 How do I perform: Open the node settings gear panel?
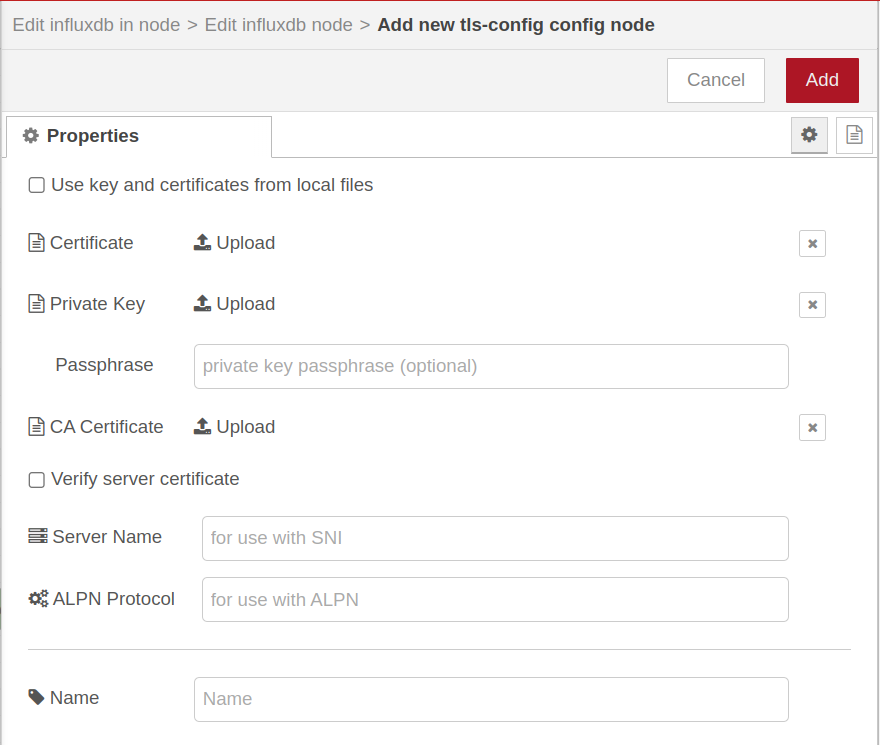tap(808, 135)
